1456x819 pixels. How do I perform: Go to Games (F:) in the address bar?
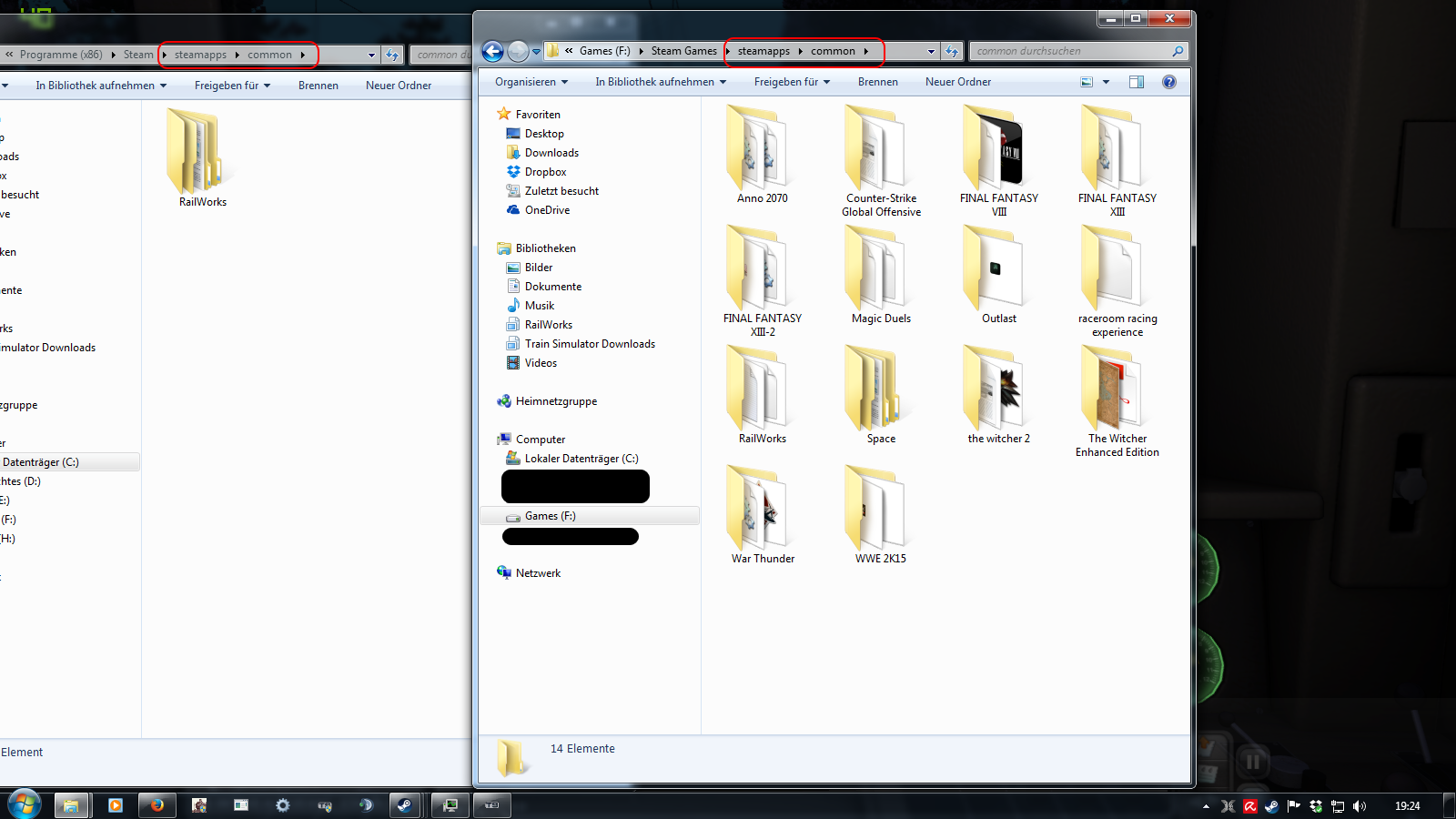tap(604, 51)
